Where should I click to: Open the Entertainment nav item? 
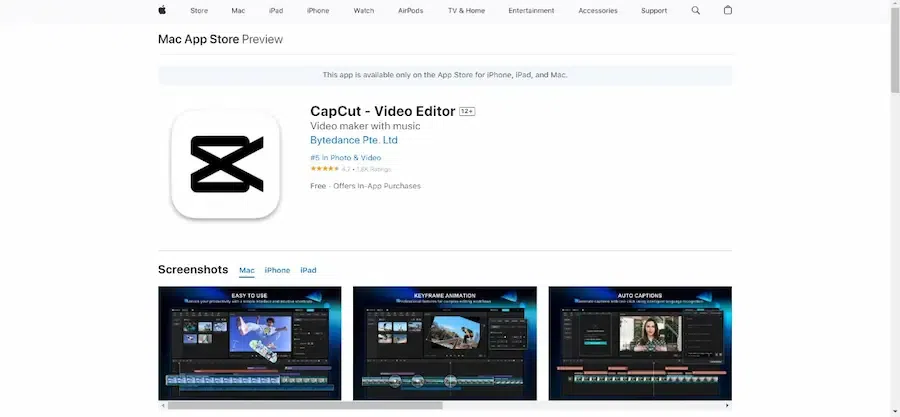pyautogui.click(x=532, y=10)
